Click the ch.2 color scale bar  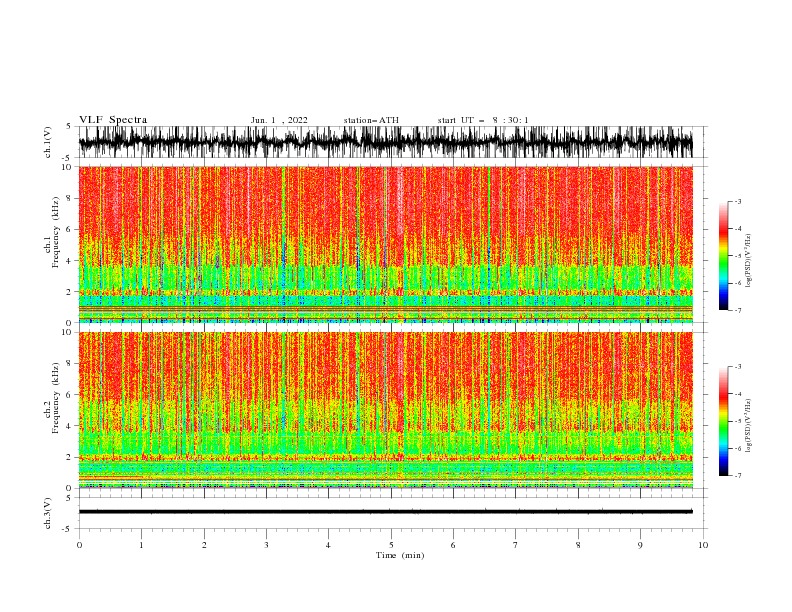(x=723, y=421)
